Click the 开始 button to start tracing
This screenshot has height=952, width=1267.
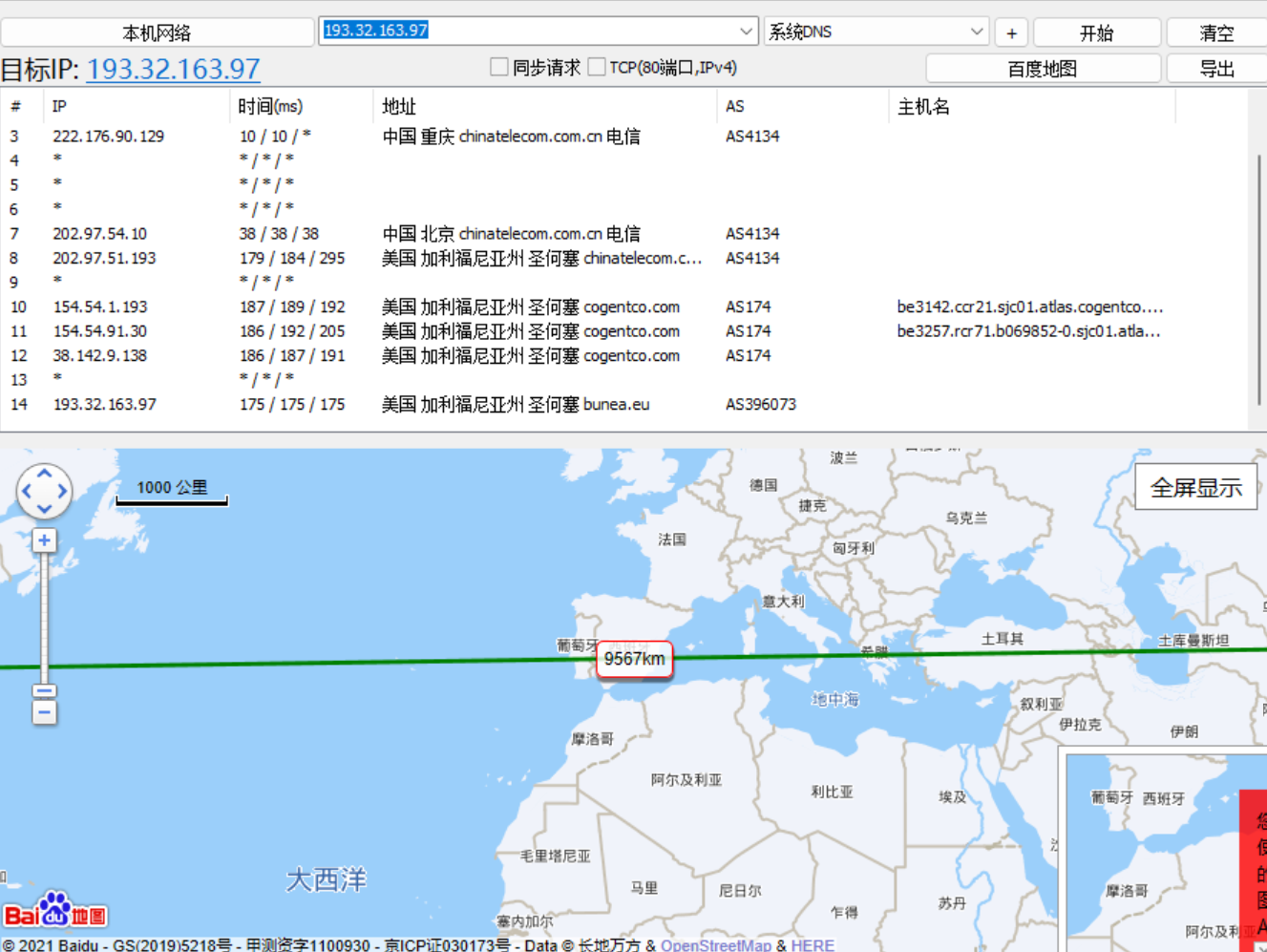click(x=1096, y=32)
